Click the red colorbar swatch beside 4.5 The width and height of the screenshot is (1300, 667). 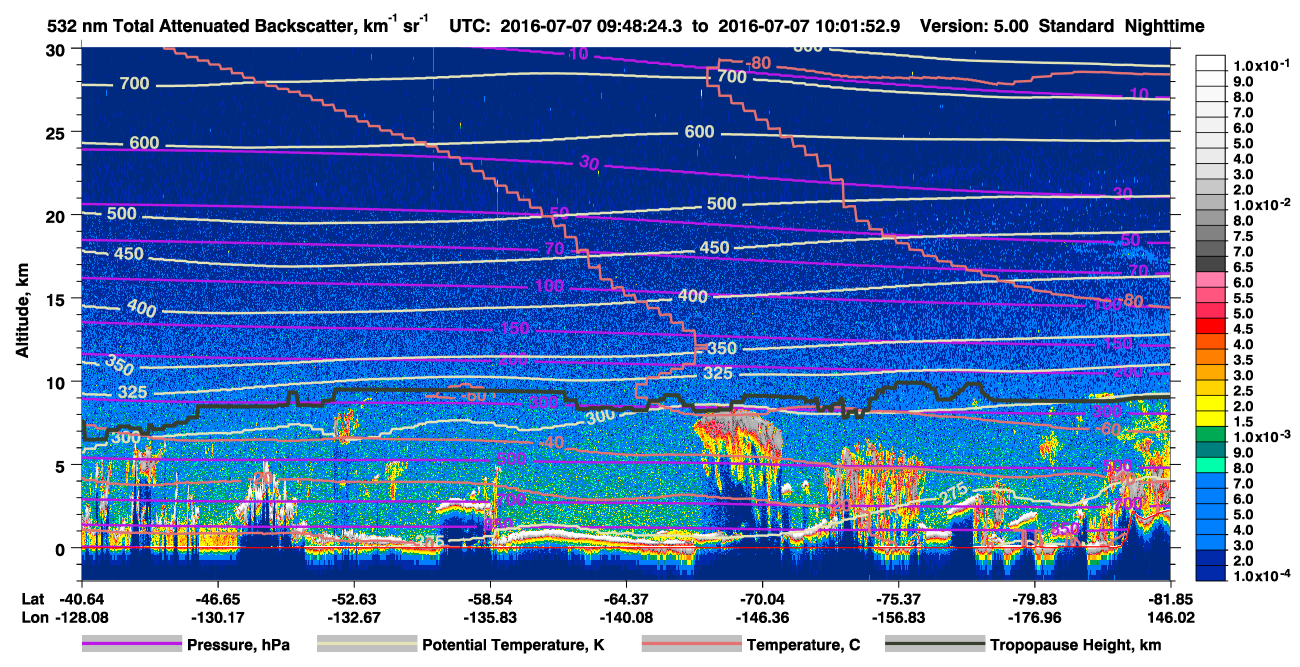[x=1211, y=326]
